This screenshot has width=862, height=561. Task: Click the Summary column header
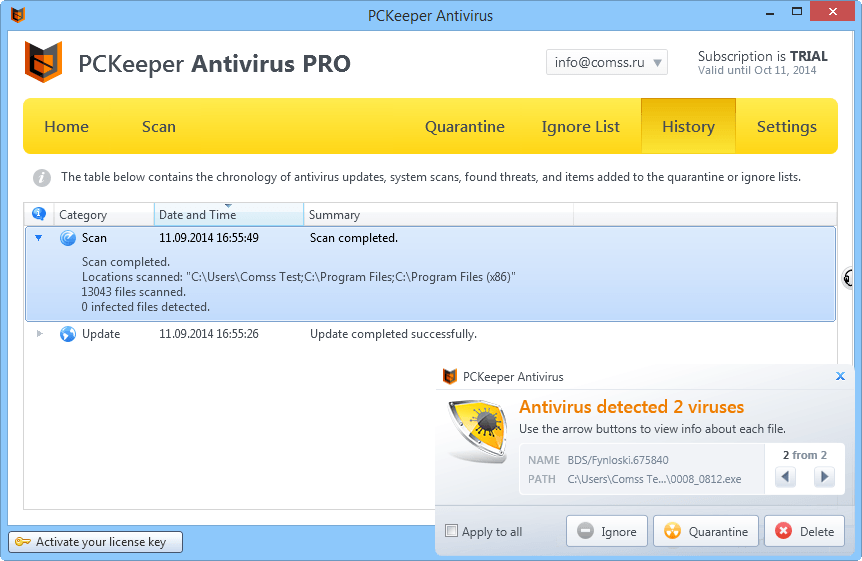pyautogui.click(x=439, y=214)
